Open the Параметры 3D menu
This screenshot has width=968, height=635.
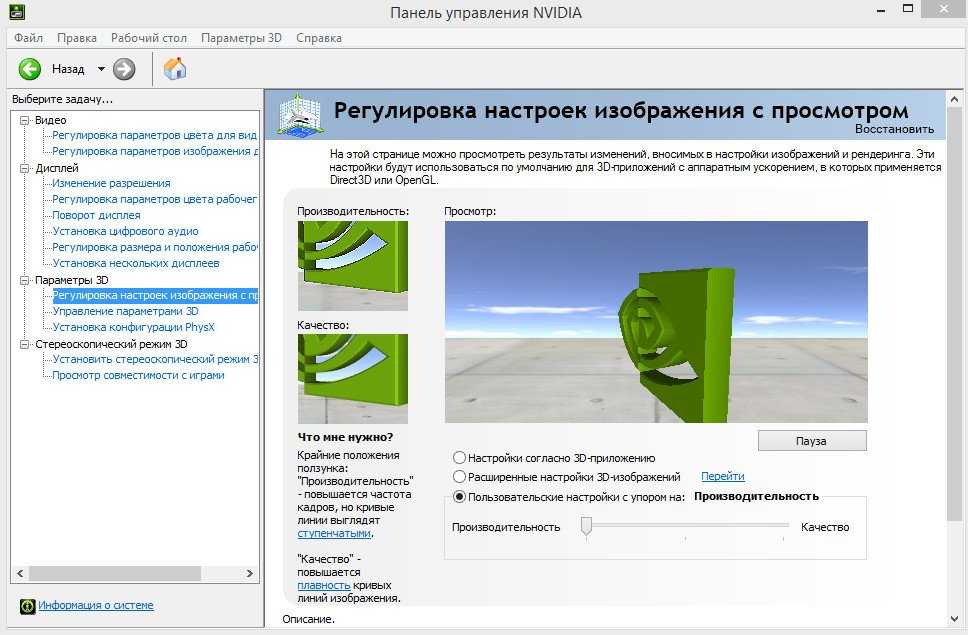(x=241, y=38)
